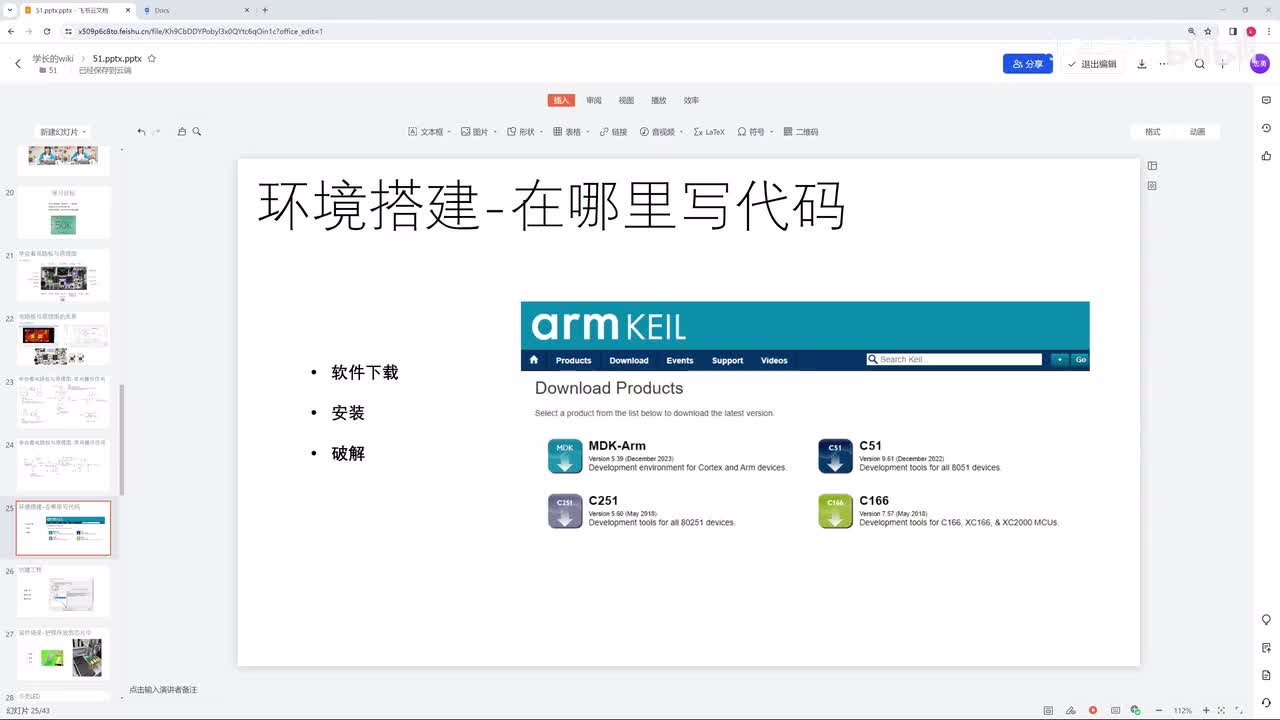1280x720 pixels.
Task: Zoom in with the plus button
Action: pos(1206,710)
